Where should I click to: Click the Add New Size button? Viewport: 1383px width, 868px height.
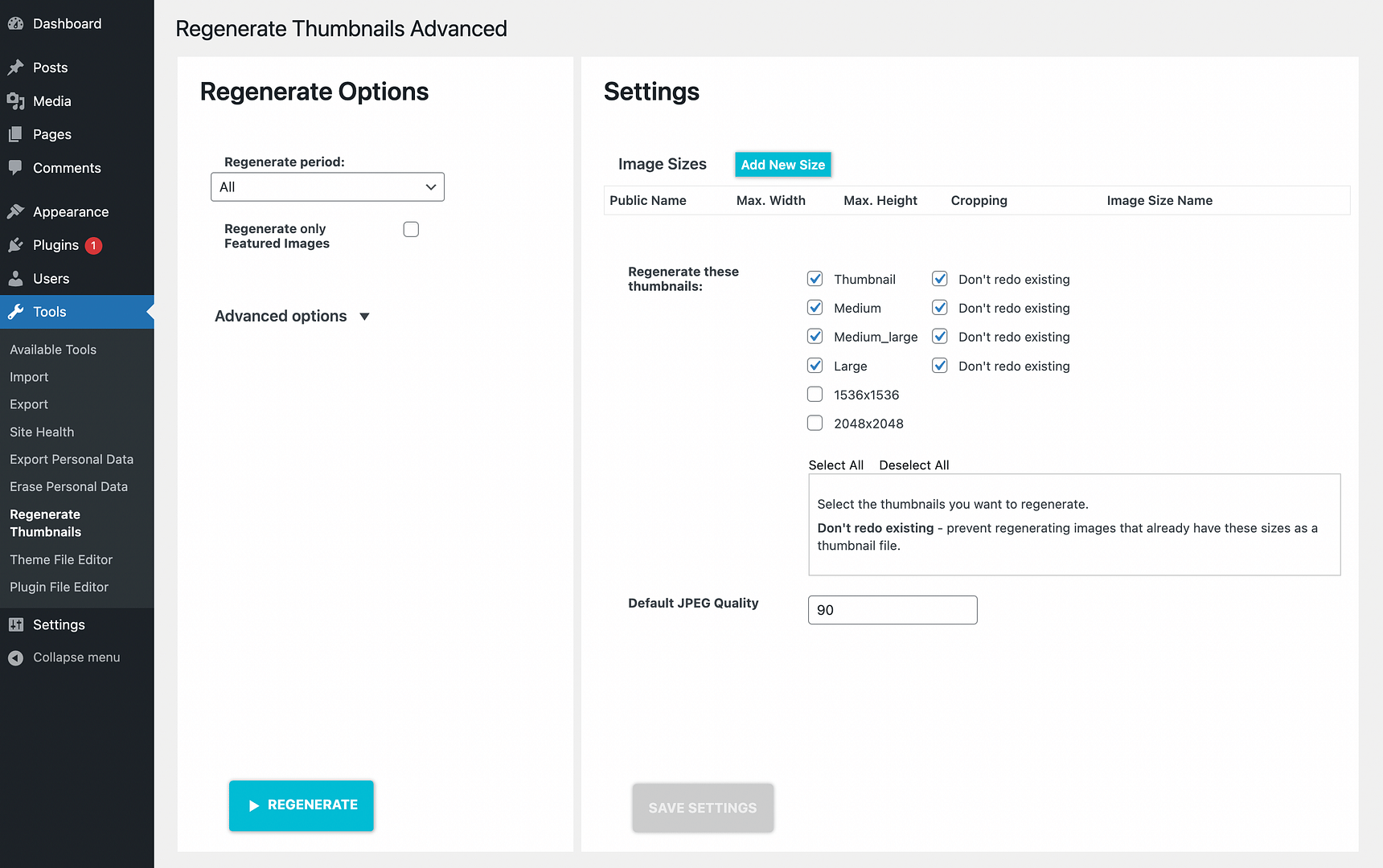(x=783, y=165)
